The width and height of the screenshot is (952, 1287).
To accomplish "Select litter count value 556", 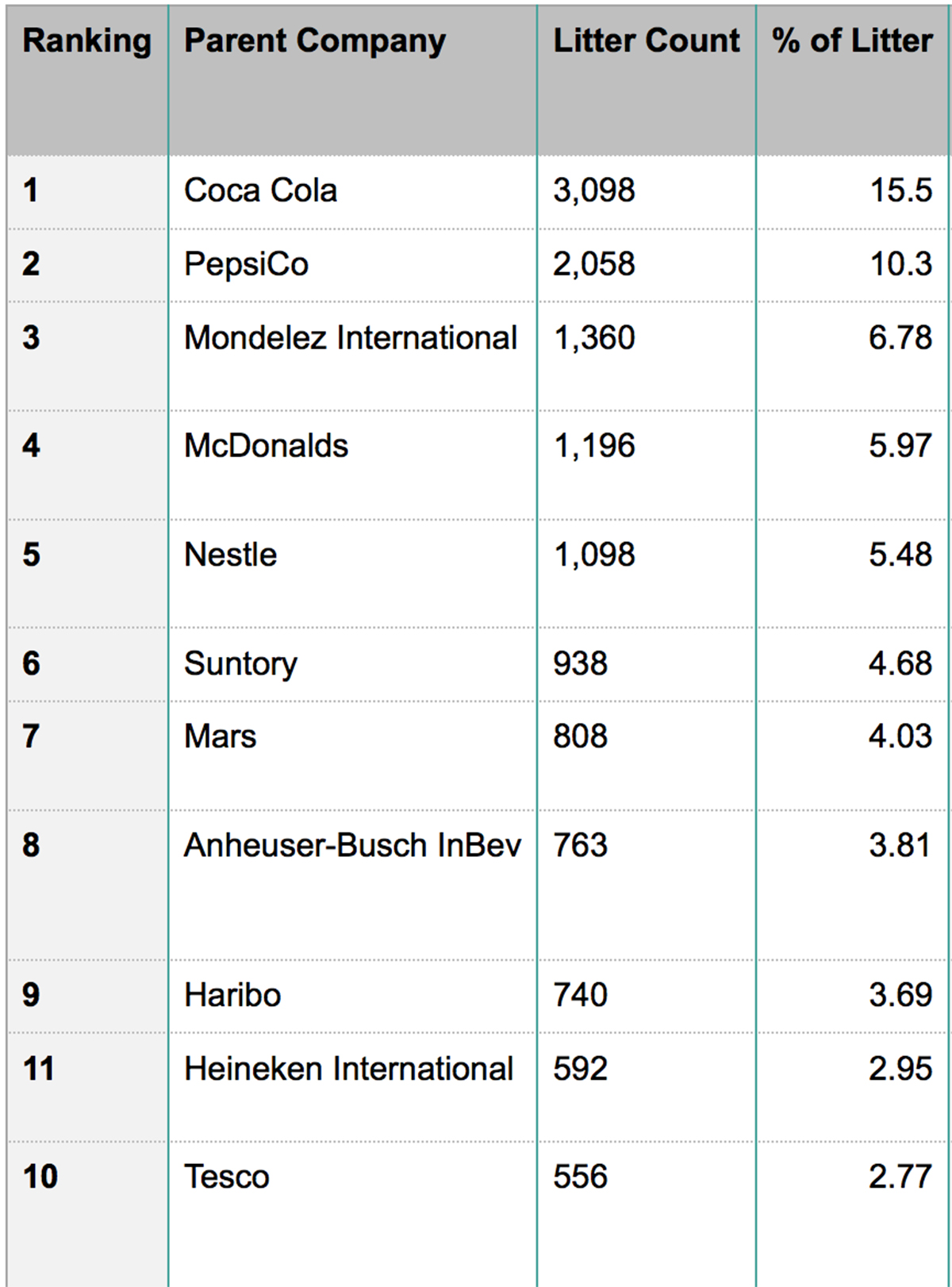I will (580, 1178).
